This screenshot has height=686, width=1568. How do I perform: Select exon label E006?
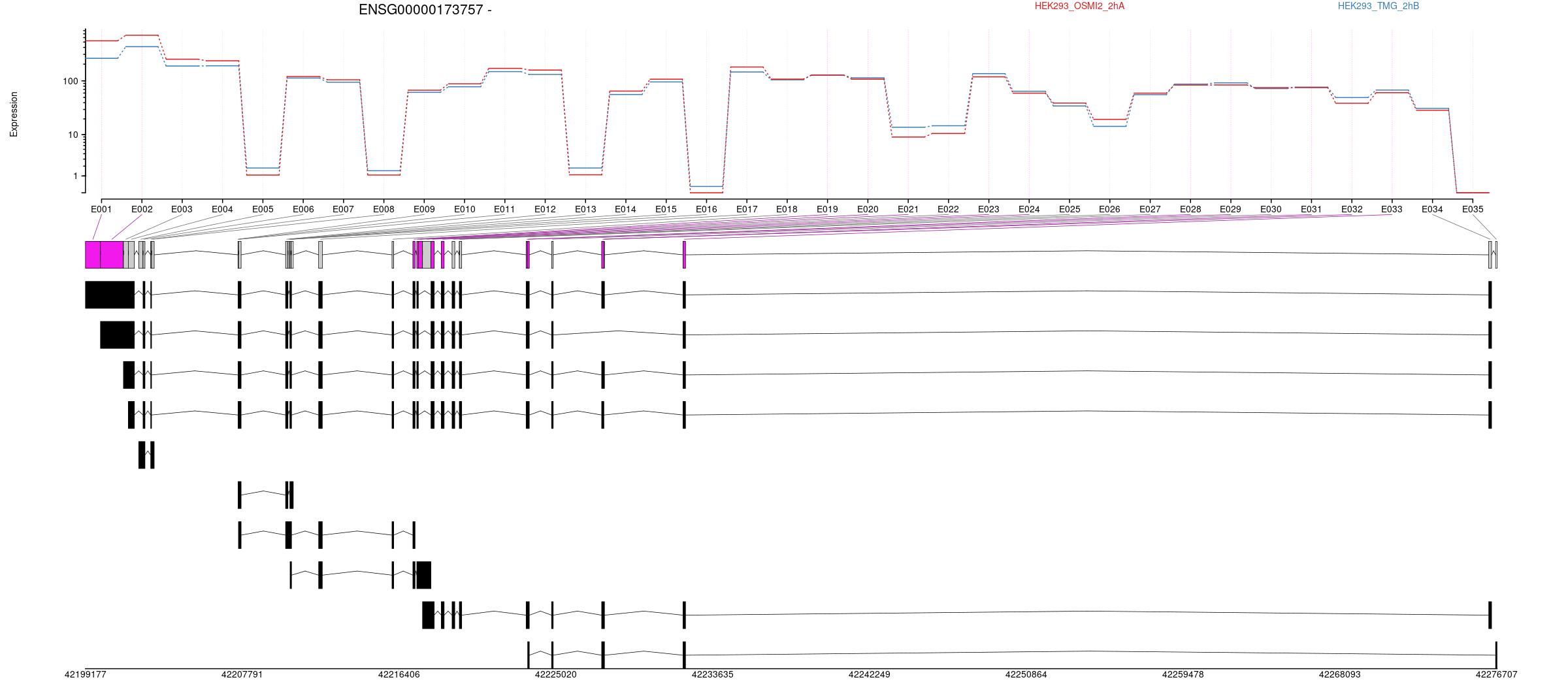(x=303, y=209)
